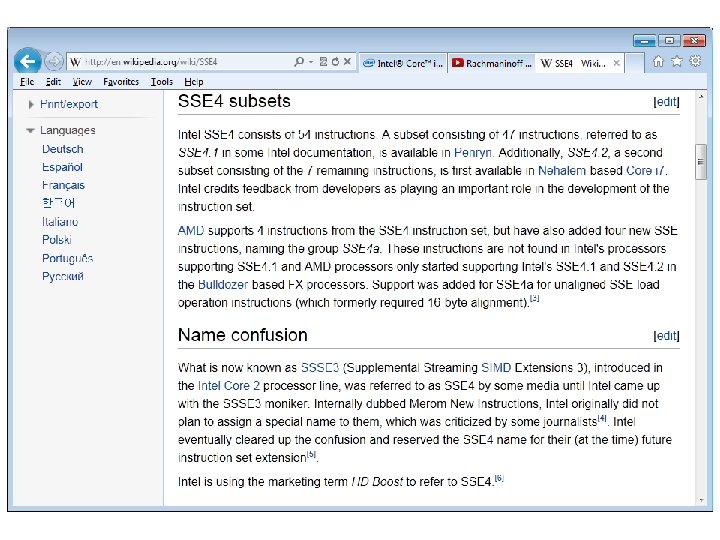
Task: Open a new tab button
Action: [634, 63]
